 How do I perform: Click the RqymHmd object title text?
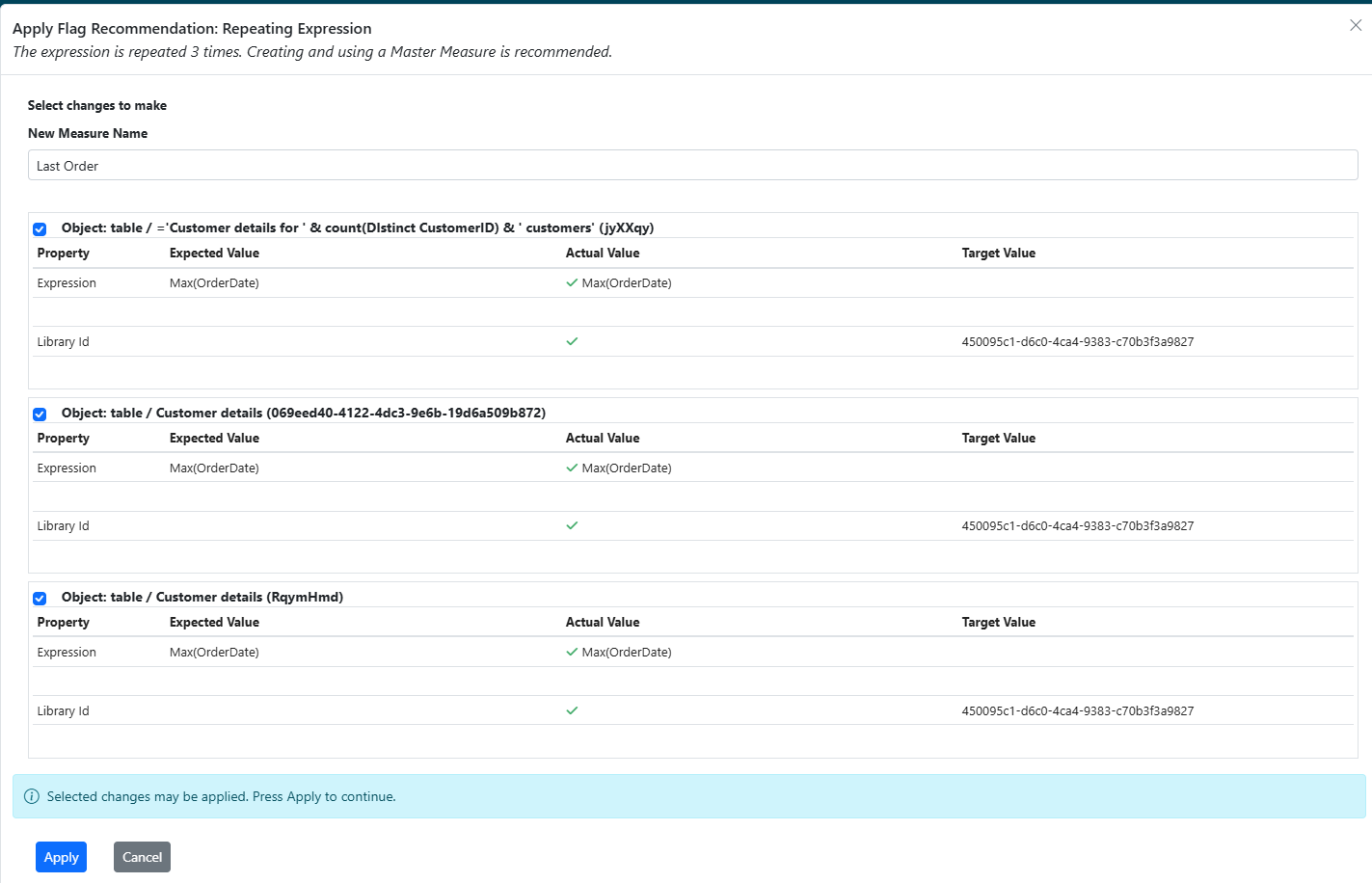202,598
